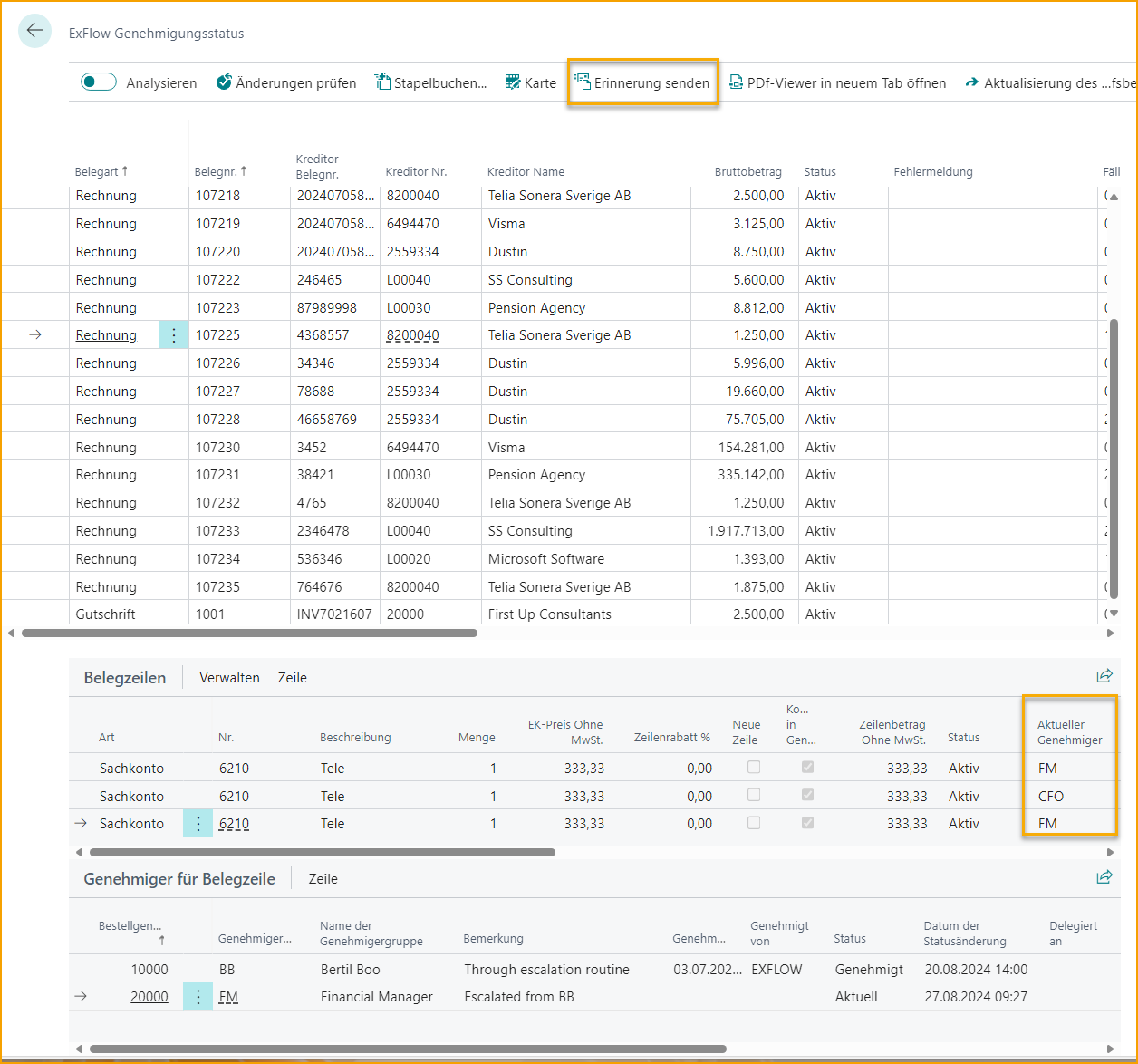Screen dimensions: 1138x1064
Task: Click the Änderungen prüfen checkmark icon
Action: pos(224,82)
